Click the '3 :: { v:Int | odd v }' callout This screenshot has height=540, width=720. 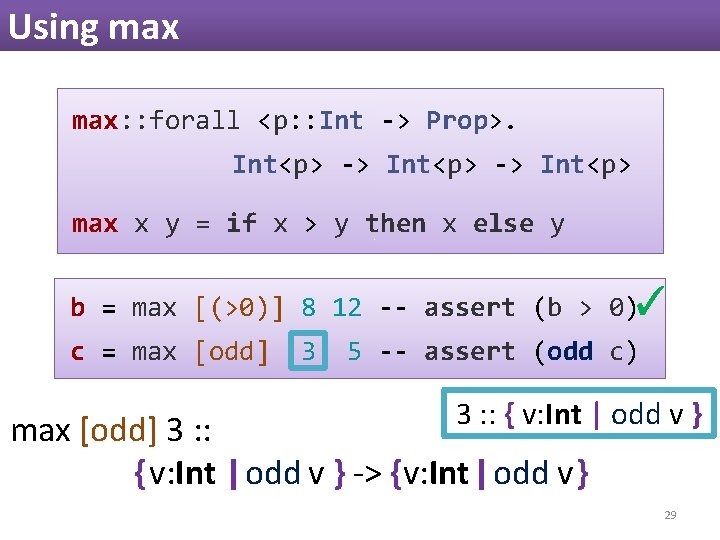pyautogui.click(x=579, y=413)
